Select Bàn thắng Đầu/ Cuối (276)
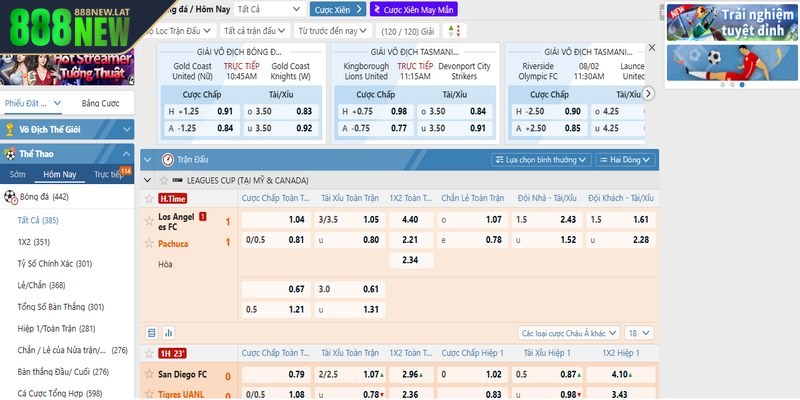This screenshot has height=400, width=800. (63, 372)
